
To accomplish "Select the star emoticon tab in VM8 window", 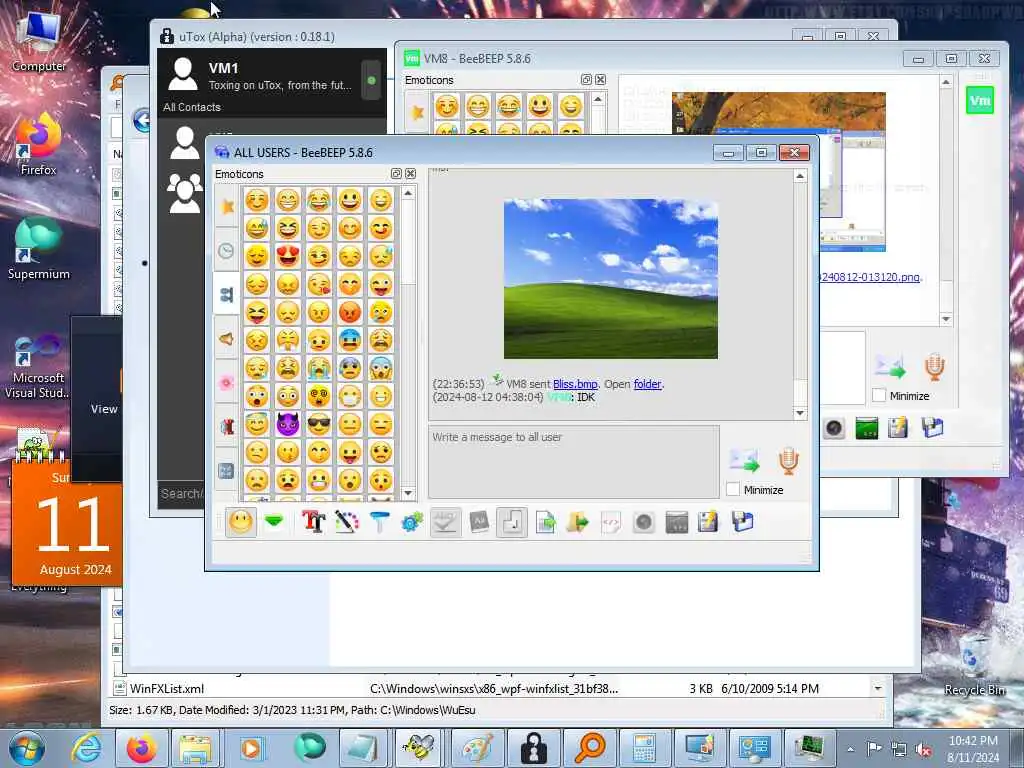I will click(417, 112).
